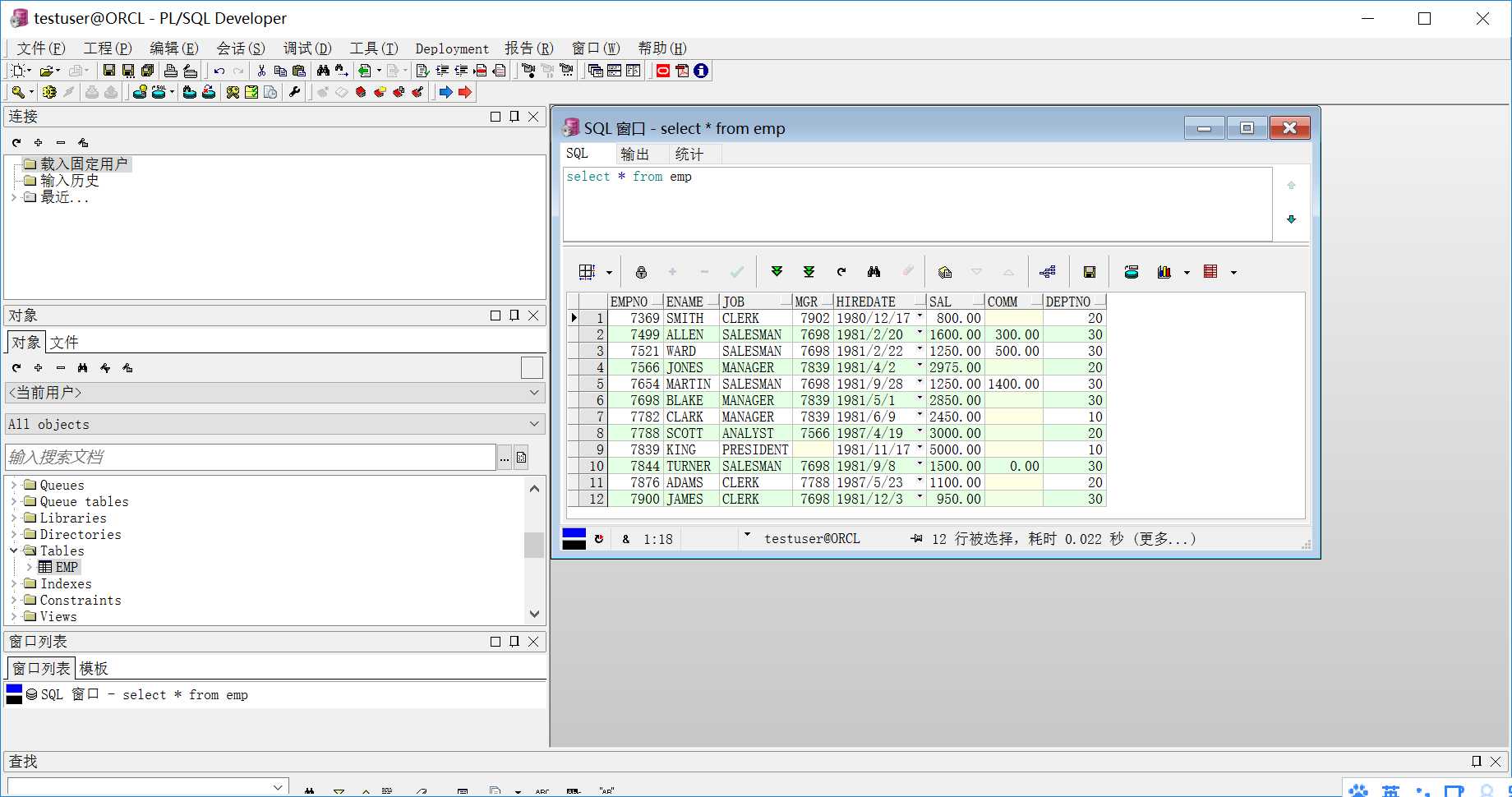This screenshot has height=797, width=1512.
Task: Collapse the Tables tree node
Action: [x=14, y=551]
